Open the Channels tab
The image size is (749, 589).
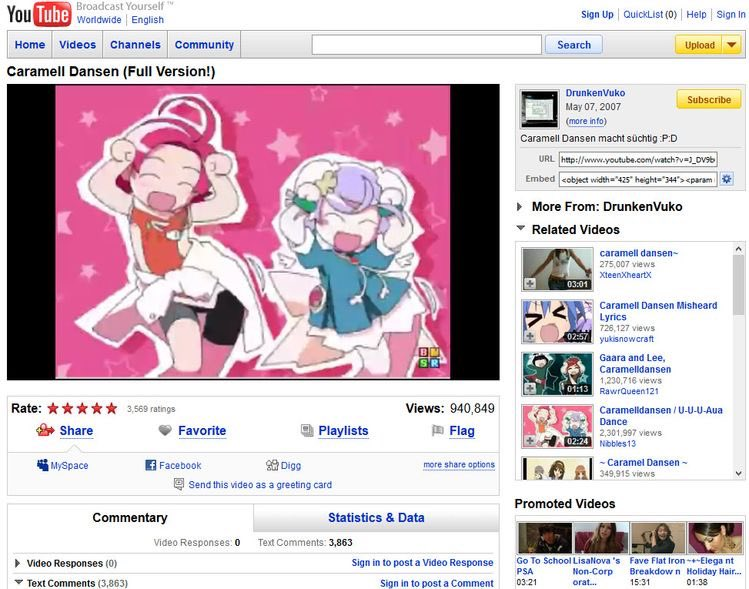[135, 45]
